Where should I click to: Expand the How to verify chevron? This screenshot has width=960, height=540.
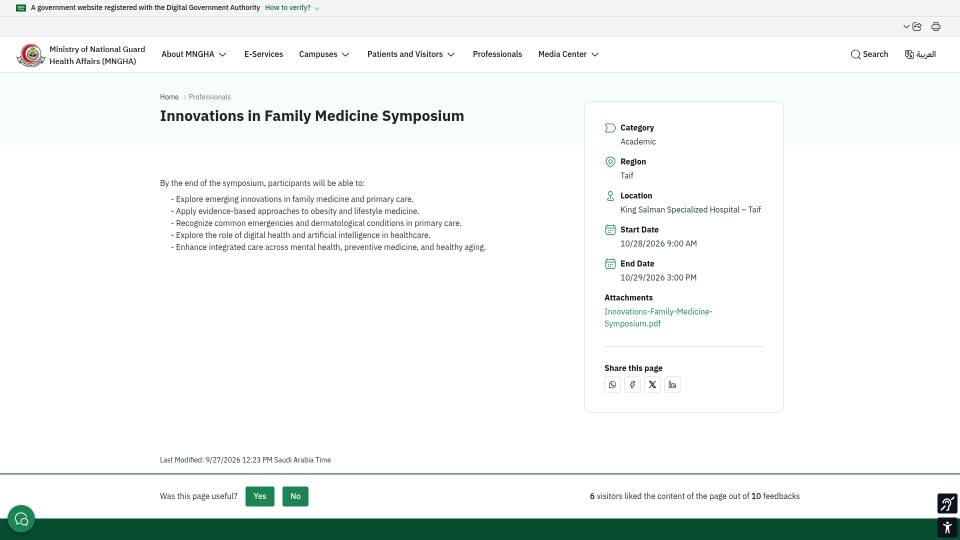tap(317, 9)
